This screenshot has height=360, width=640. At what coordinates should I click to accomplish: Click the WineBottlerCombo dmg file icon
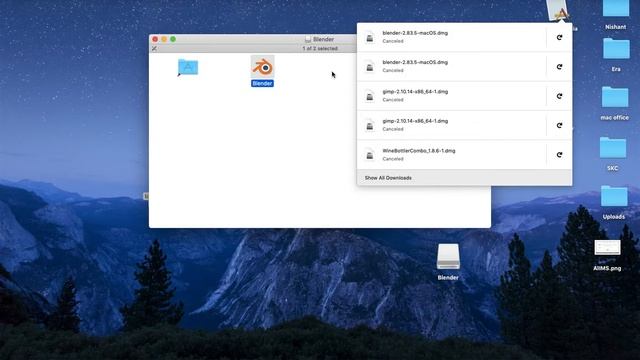point(370,155)
